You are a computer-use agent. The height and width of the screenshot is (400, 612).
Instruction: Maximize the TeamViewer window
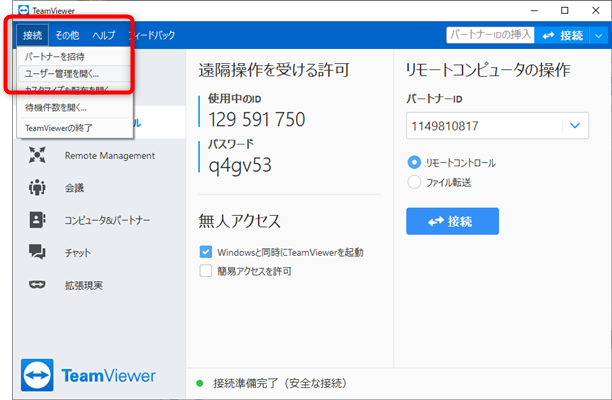coord(564,11)
